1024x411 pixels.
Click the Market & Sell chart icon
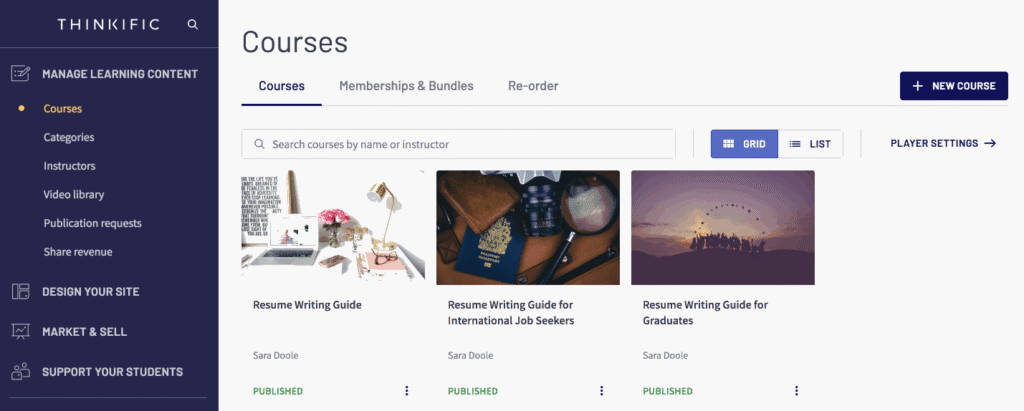[20, 331]
